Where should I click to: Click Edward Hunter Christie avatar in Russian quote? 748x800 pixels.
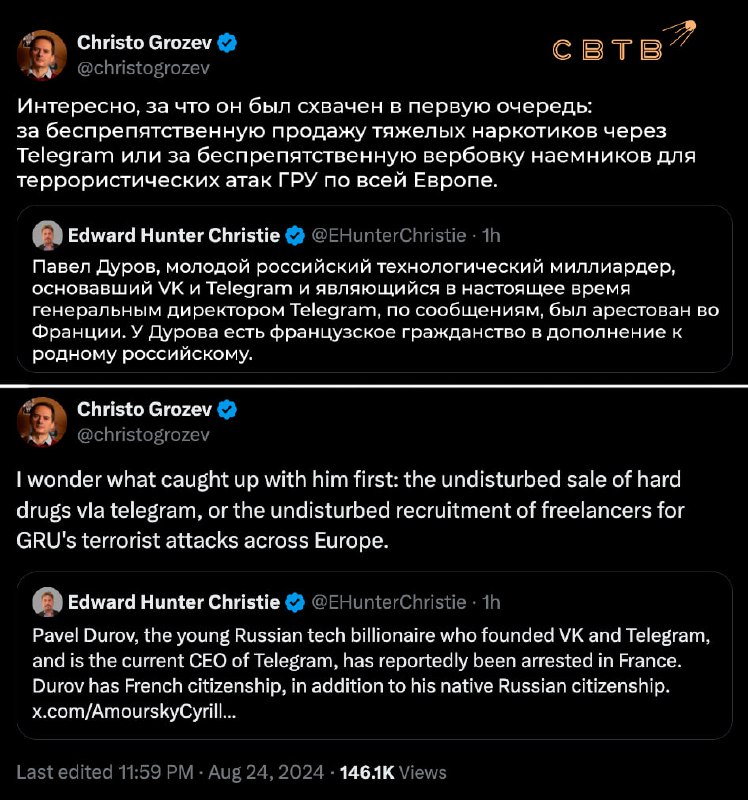[x=47, y=236]
